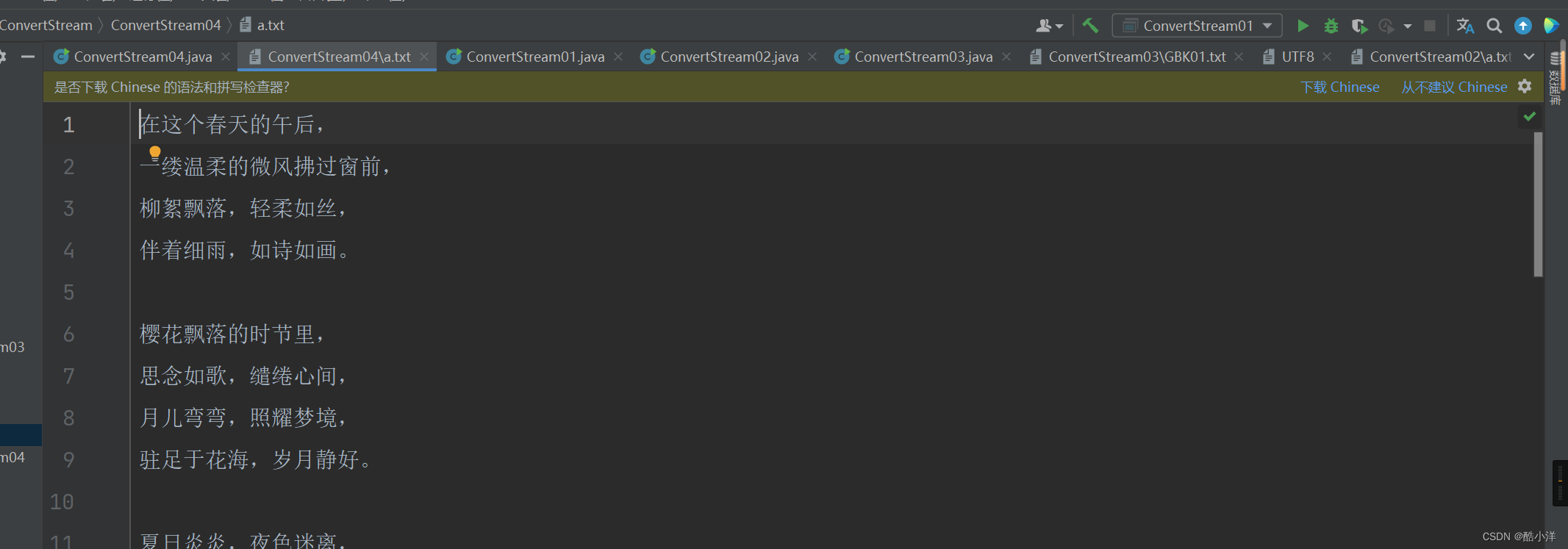Screen dimensions: 1568x549
Task: Click the editor vertical scrollbar thumb
Action: tap(1538, 204)
